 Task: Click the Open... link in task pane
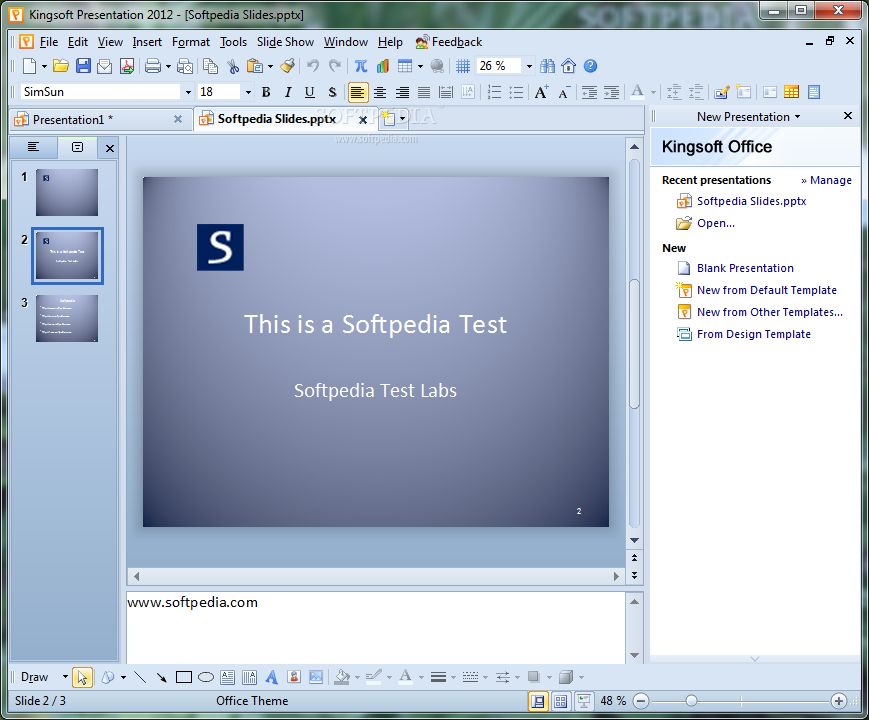pos(715,223)
